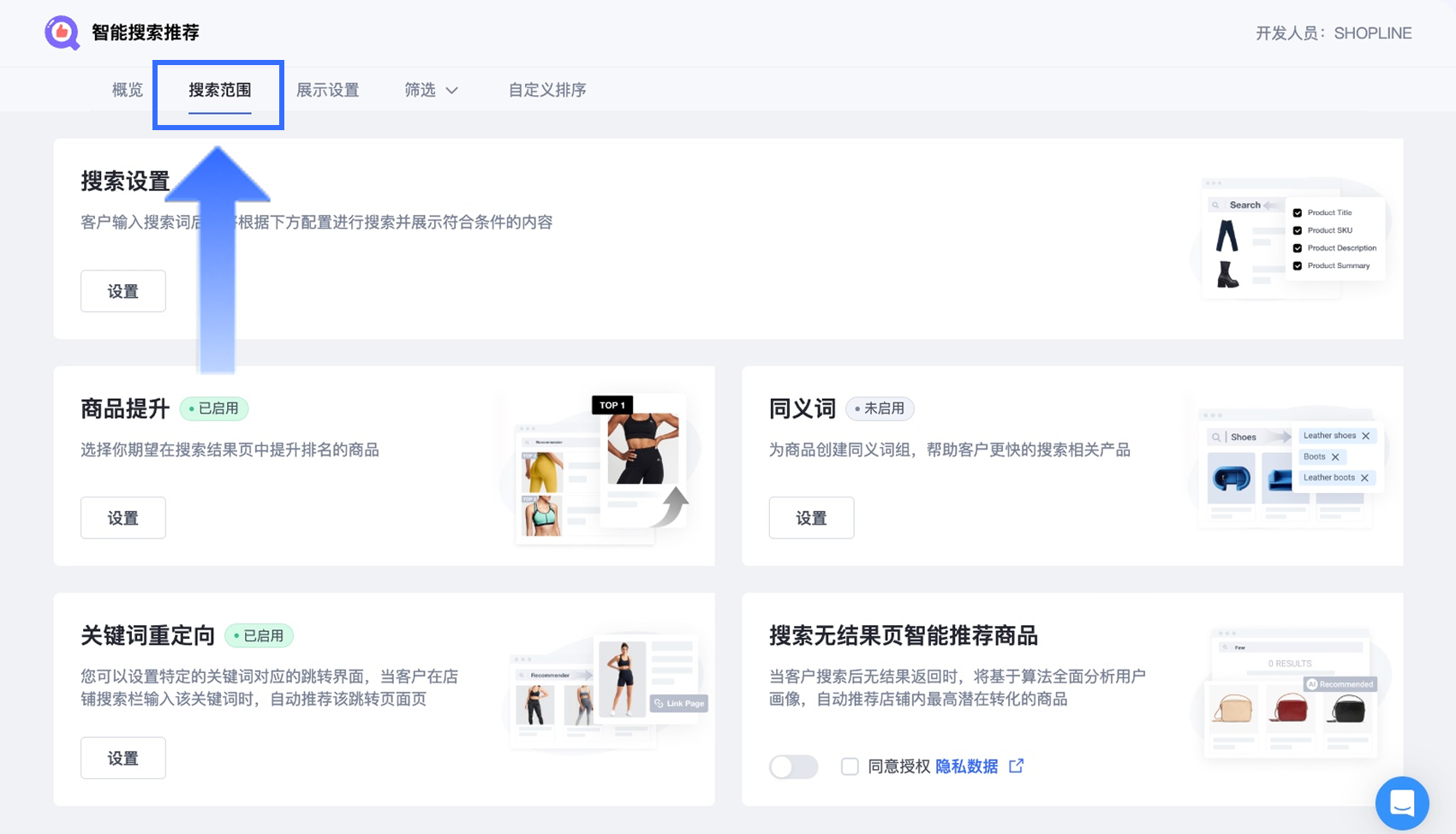1456x834 pixels.
Task: Click the 关键词重定向 heading
Action: (147, 636)
